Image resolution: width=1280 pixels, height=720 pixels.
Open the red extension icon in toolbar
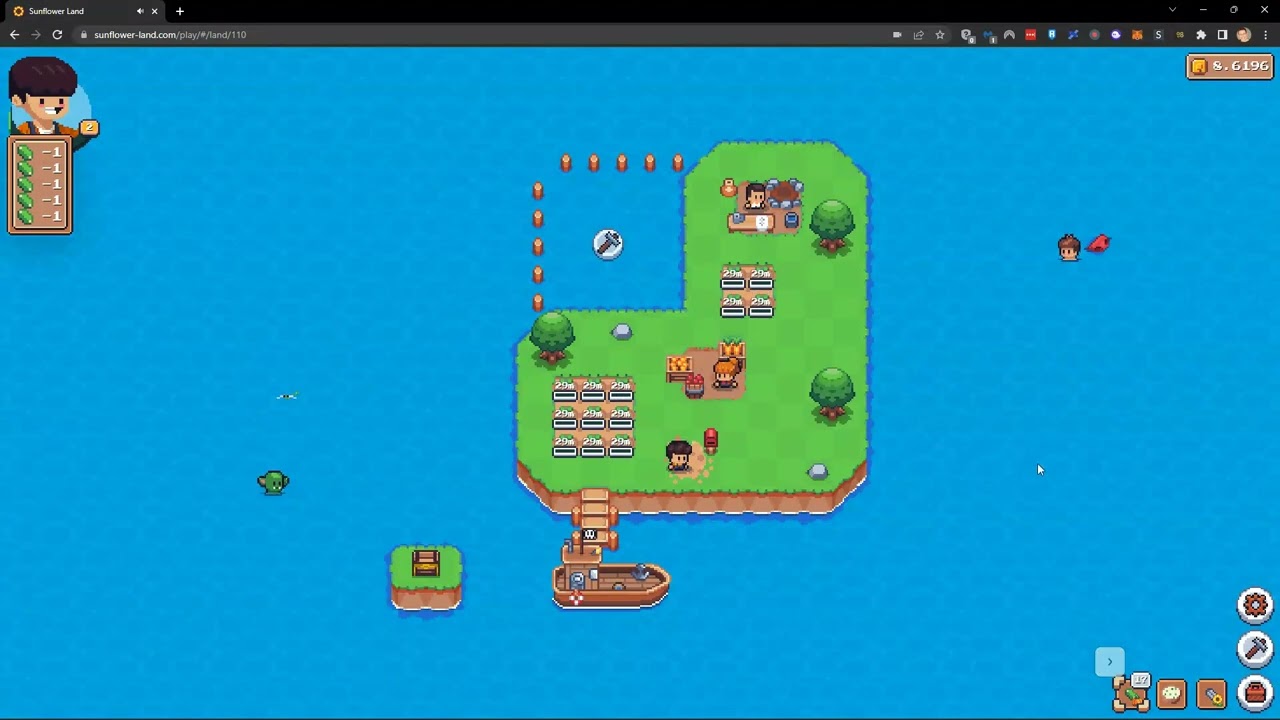(x=1030, y=34)
